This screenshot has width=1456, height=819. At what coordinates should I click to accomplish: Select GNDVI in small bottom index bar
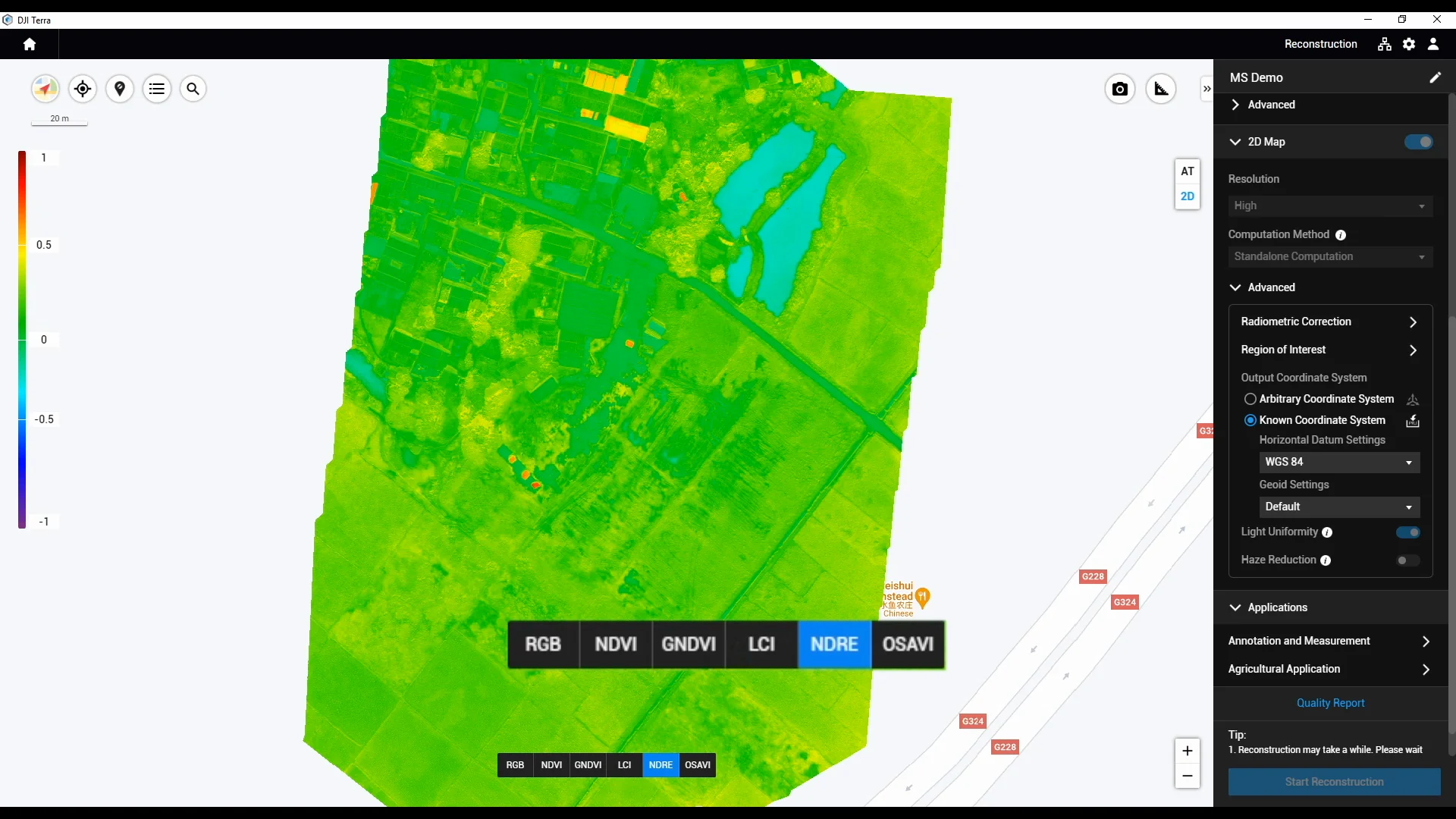click(x=588, y=765)
